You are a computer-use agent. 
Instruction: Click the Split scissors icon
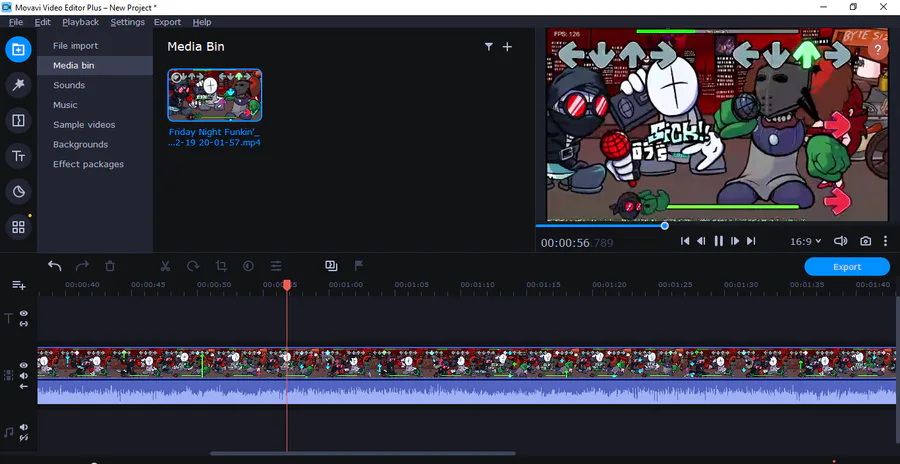pyautogui.click(x=165, y=266)
